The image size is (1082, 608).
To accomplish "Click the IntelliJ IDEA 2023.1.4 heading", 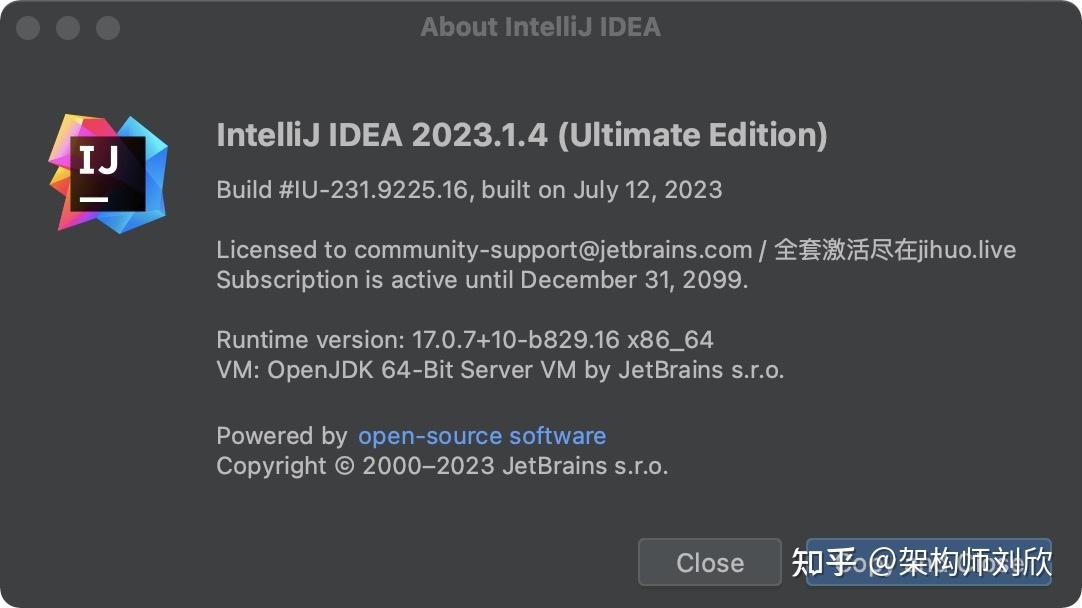I will point(382,135).
